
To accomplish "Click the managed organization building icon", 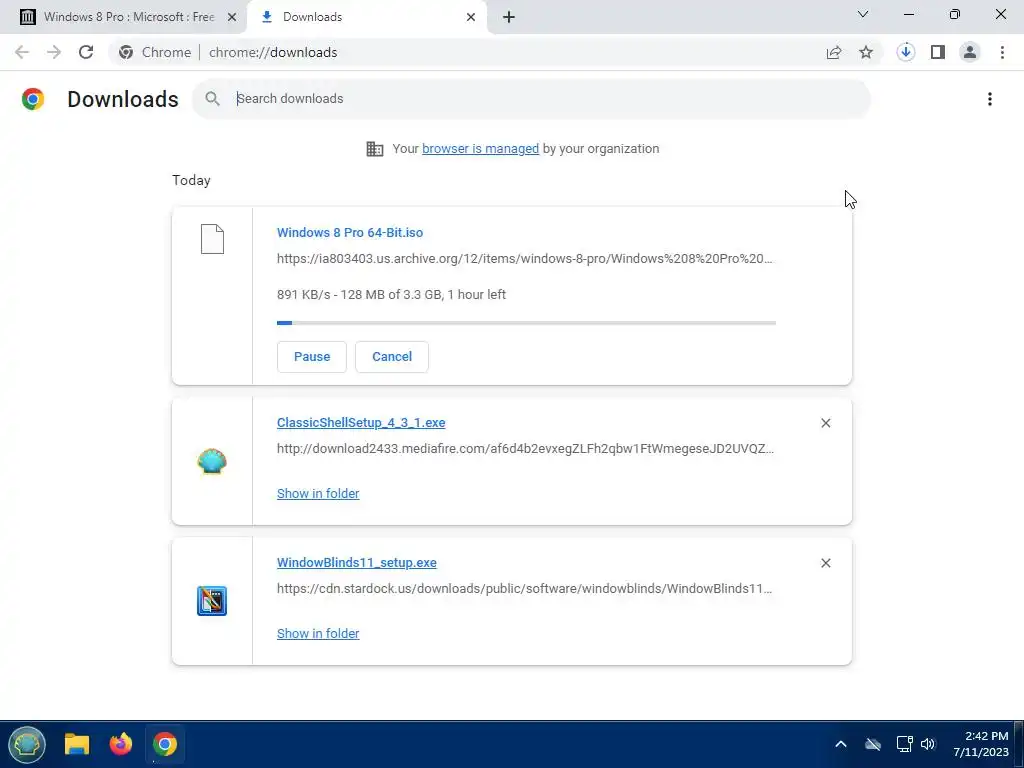I will [375, 149].
